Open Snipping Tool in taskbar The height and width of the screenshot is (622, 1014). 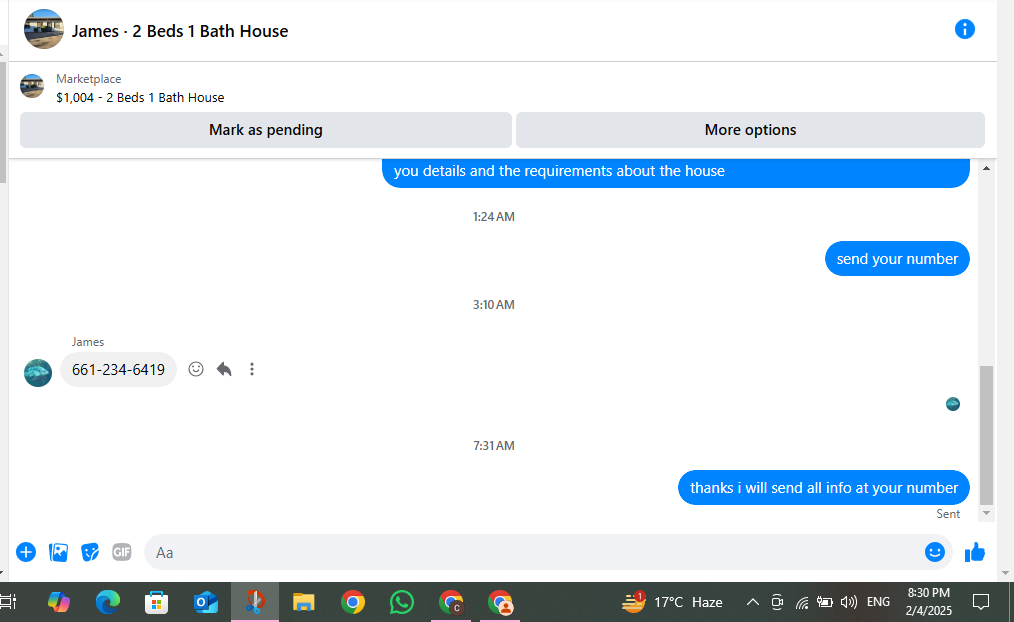click(255, 602)
